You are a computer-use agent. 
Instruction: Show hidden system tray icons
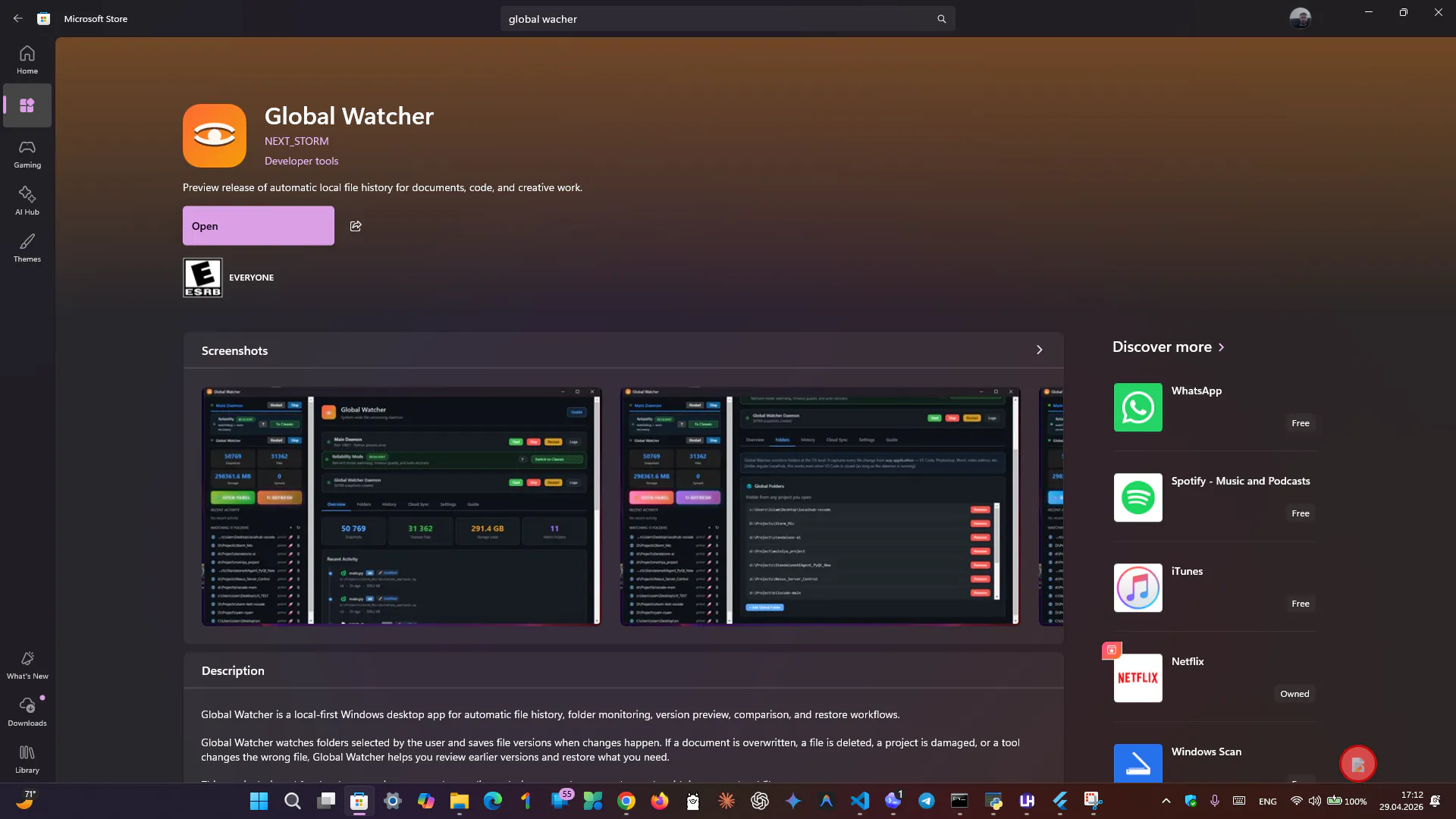click(x=1166, y=801)
